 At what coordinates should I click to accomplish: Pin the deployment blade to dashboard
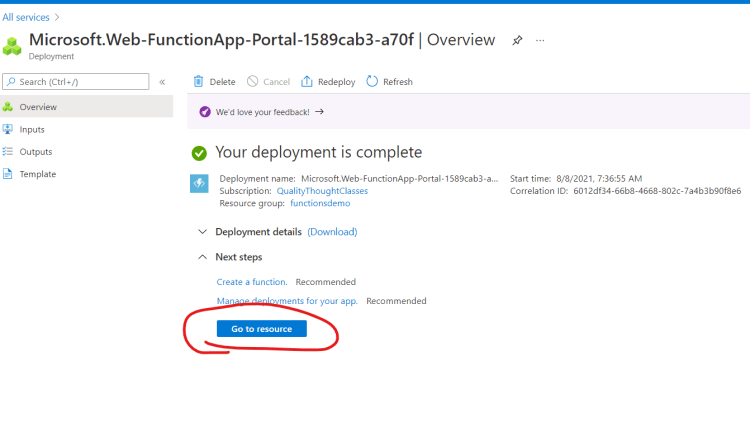click(517, 40)
